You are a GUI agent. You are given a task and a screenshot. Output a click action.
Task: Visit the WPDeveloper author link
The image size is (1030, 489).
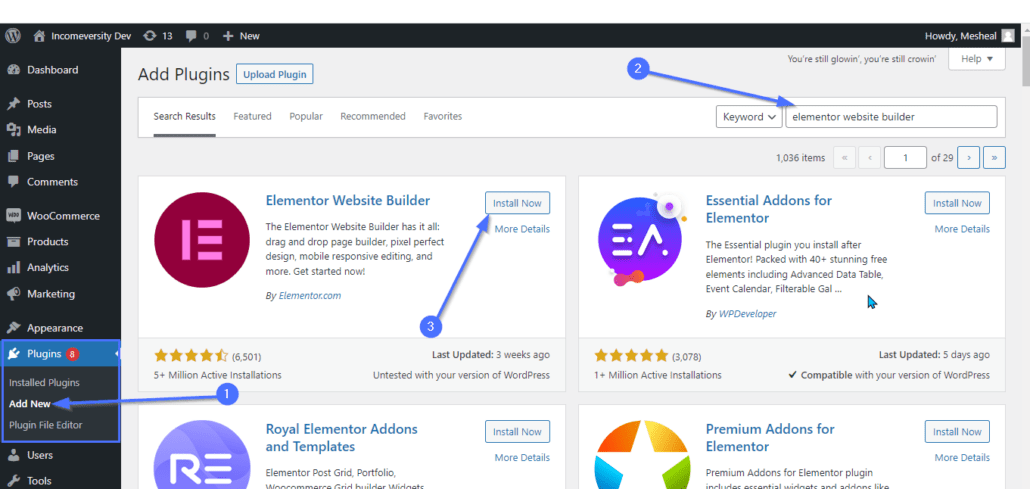click(748, 314)
